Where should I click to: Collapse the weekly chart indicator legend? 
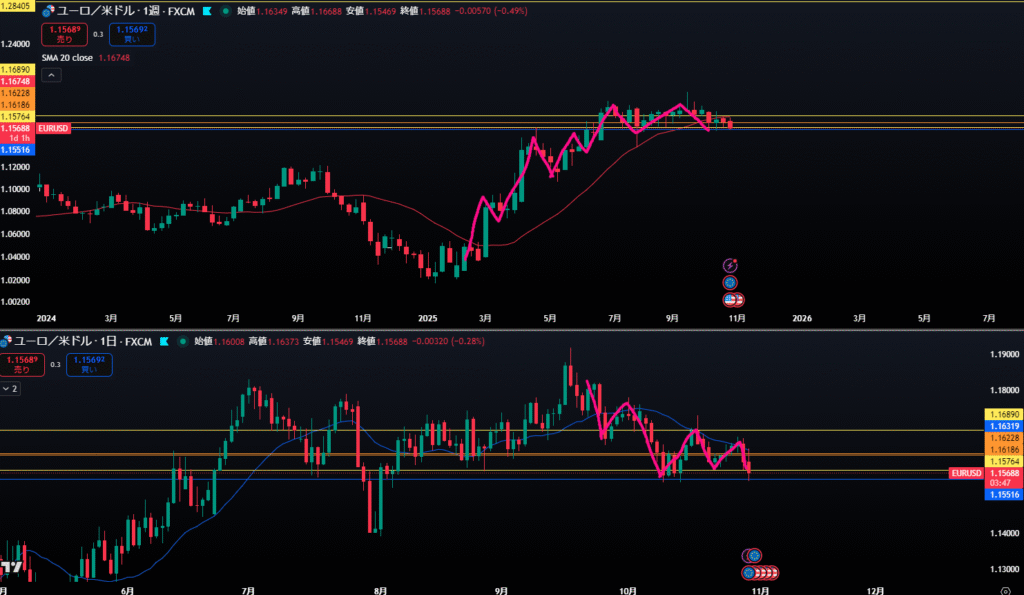[51, 75]
